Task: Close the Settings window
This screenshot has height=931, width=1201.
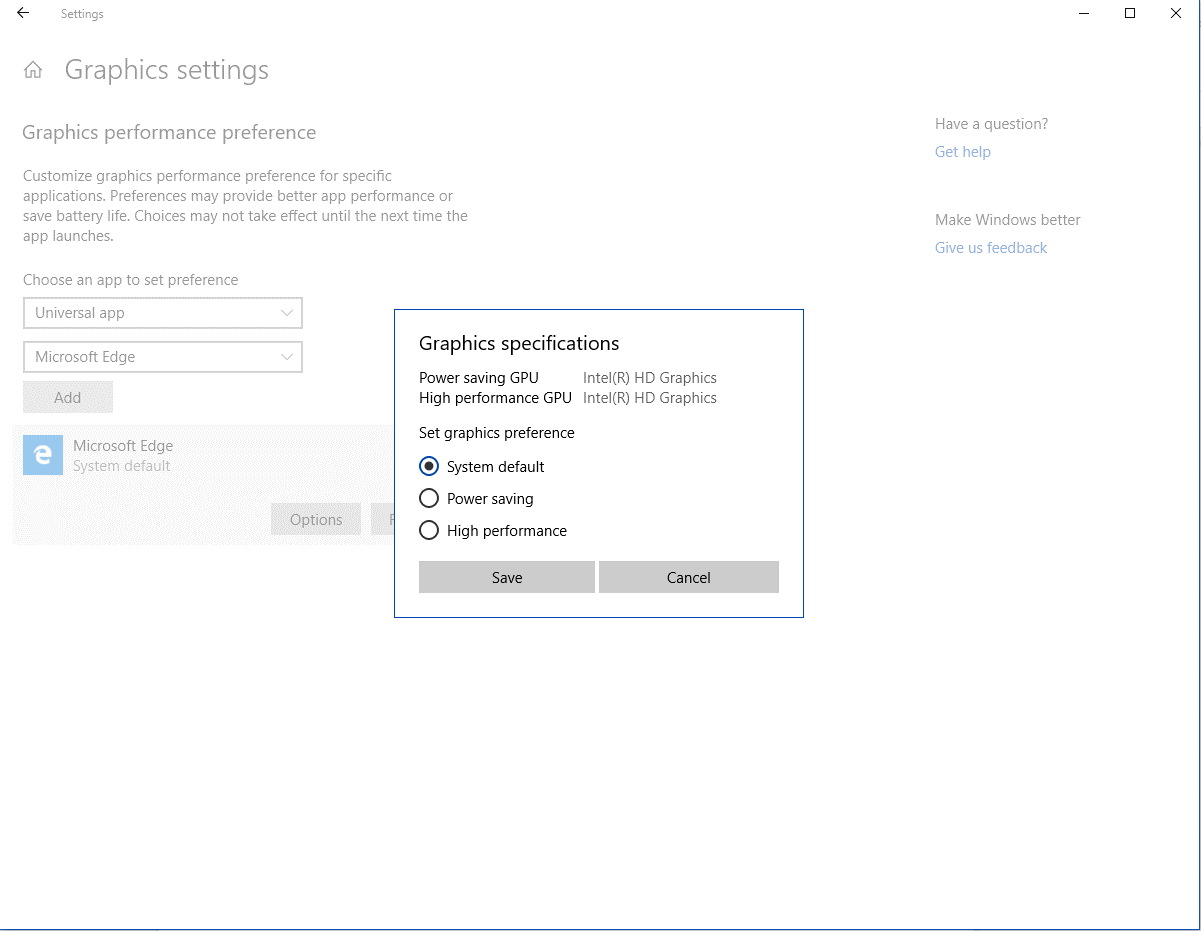Action: tap(1176, 13)
